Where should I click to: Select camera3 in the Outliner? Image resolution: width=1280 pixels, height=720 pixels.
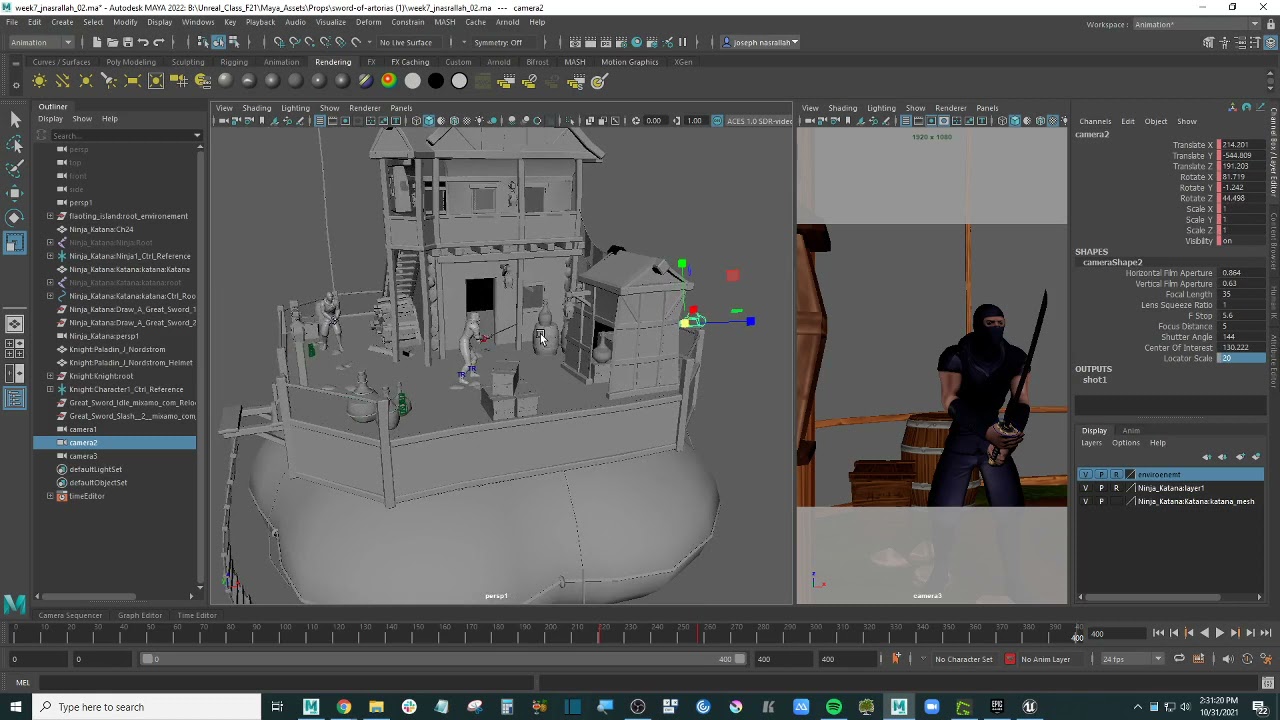pyautogui.click(x=83, y=456)
